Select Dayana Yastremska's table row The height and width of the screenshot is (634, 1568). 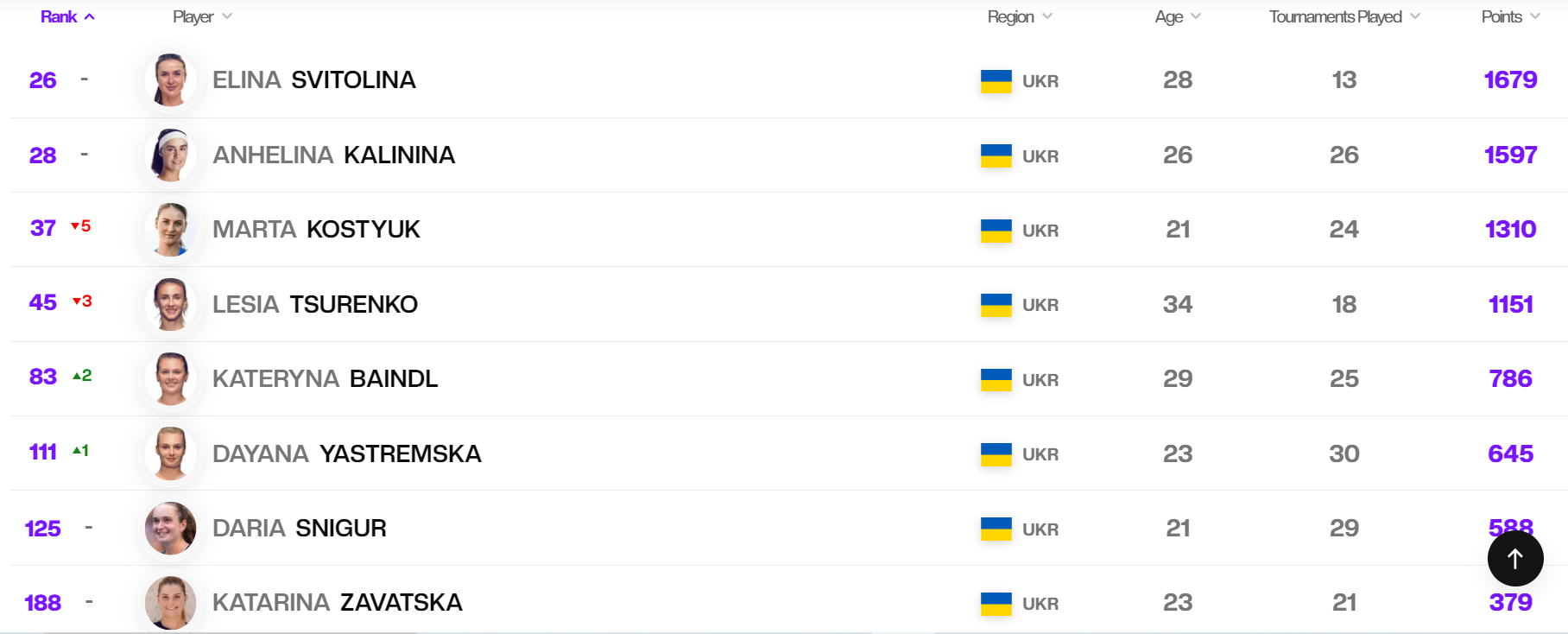(x=691, y=453)
